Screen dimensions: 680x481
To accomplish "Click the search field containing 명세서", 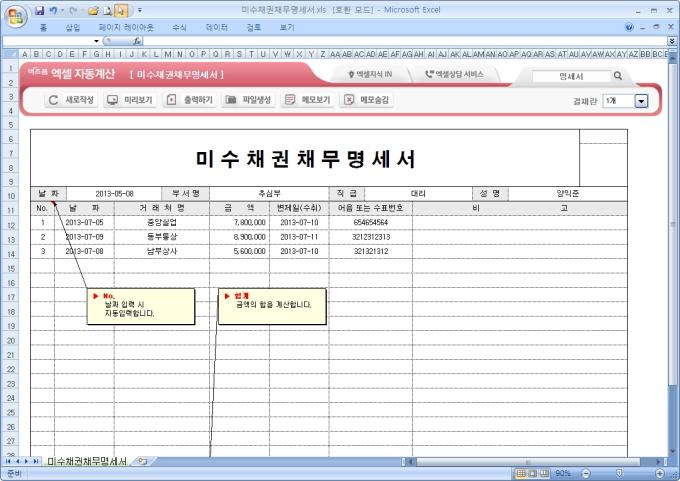I will [571, 76].
